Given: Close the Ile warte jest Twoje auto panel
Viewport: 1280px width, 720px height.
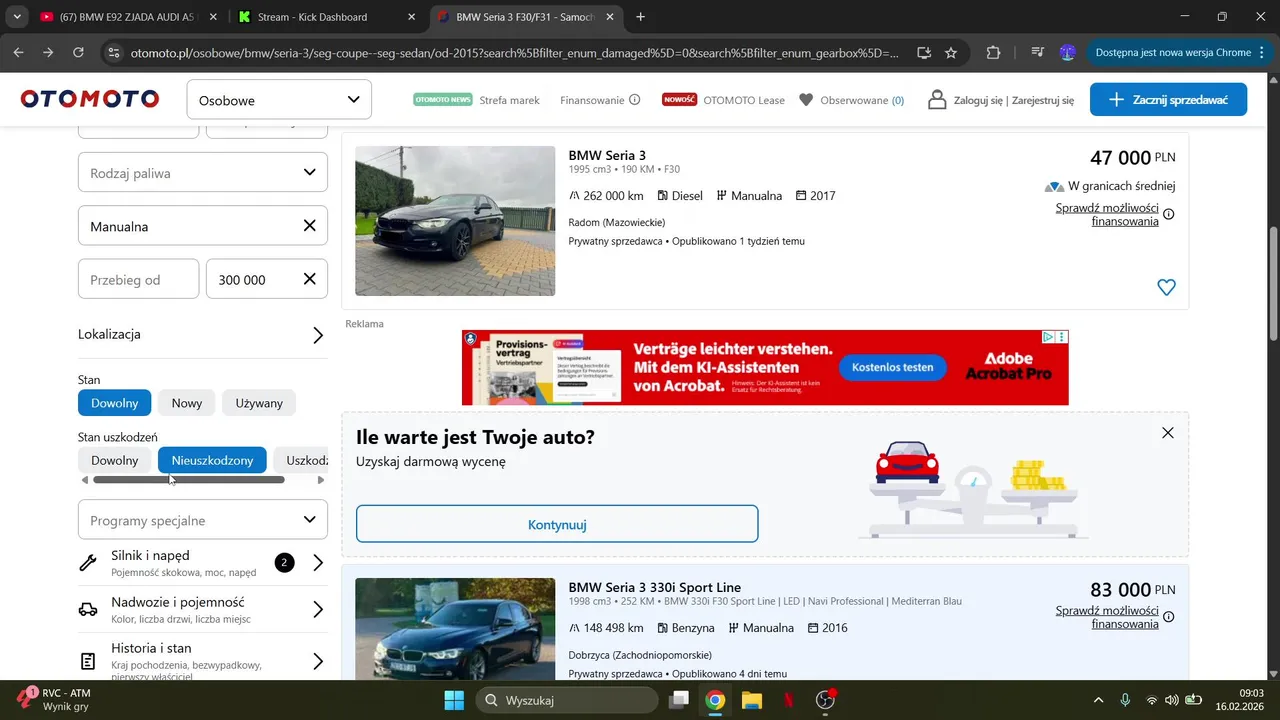Looking at the screenshot, I should [x=1168, y=433].
